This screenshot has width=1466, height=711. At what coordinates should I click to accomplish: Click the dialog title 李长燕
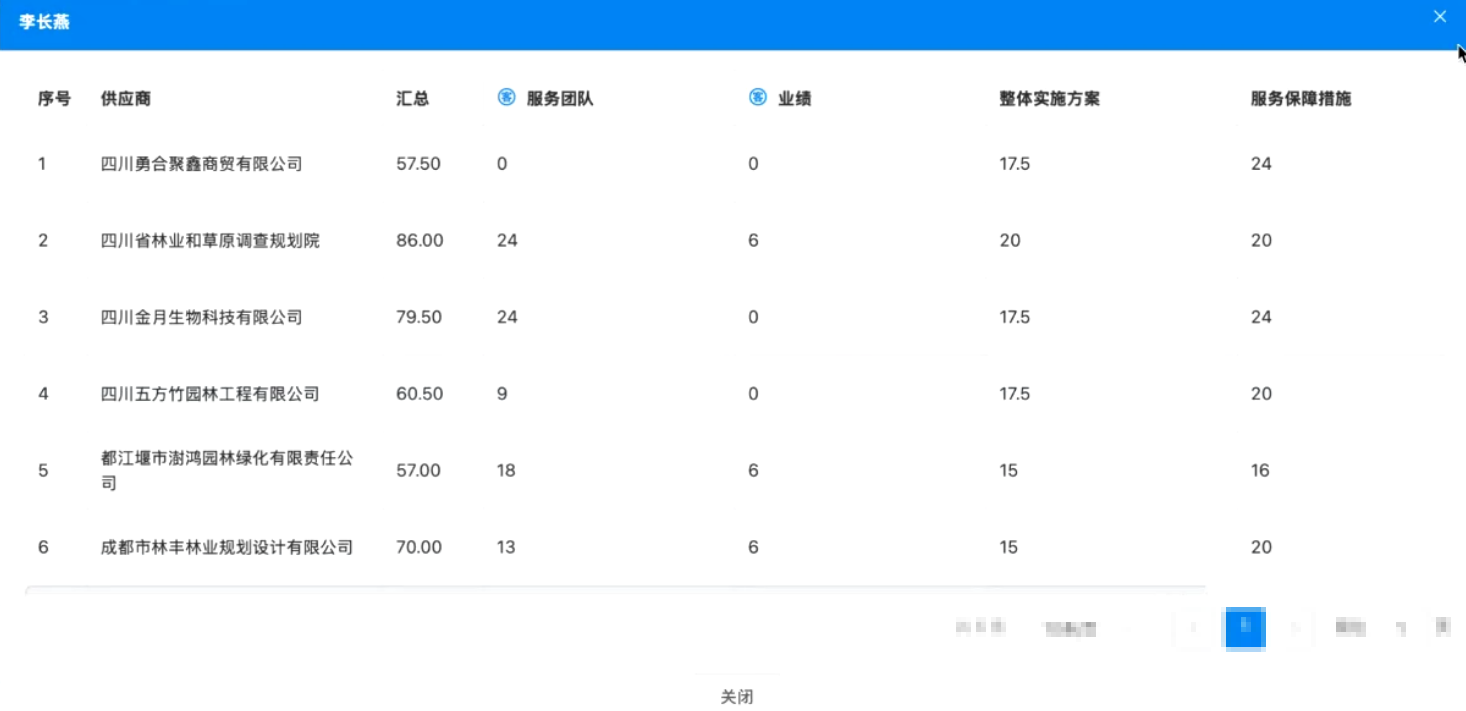(45, 21)
